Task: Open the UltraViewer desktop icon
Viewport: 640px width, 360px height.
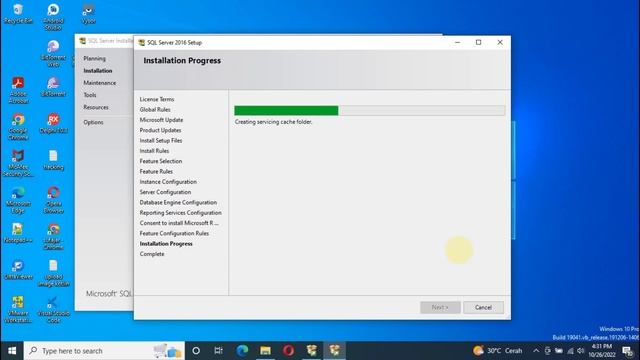Action: (x=18, y=269)
